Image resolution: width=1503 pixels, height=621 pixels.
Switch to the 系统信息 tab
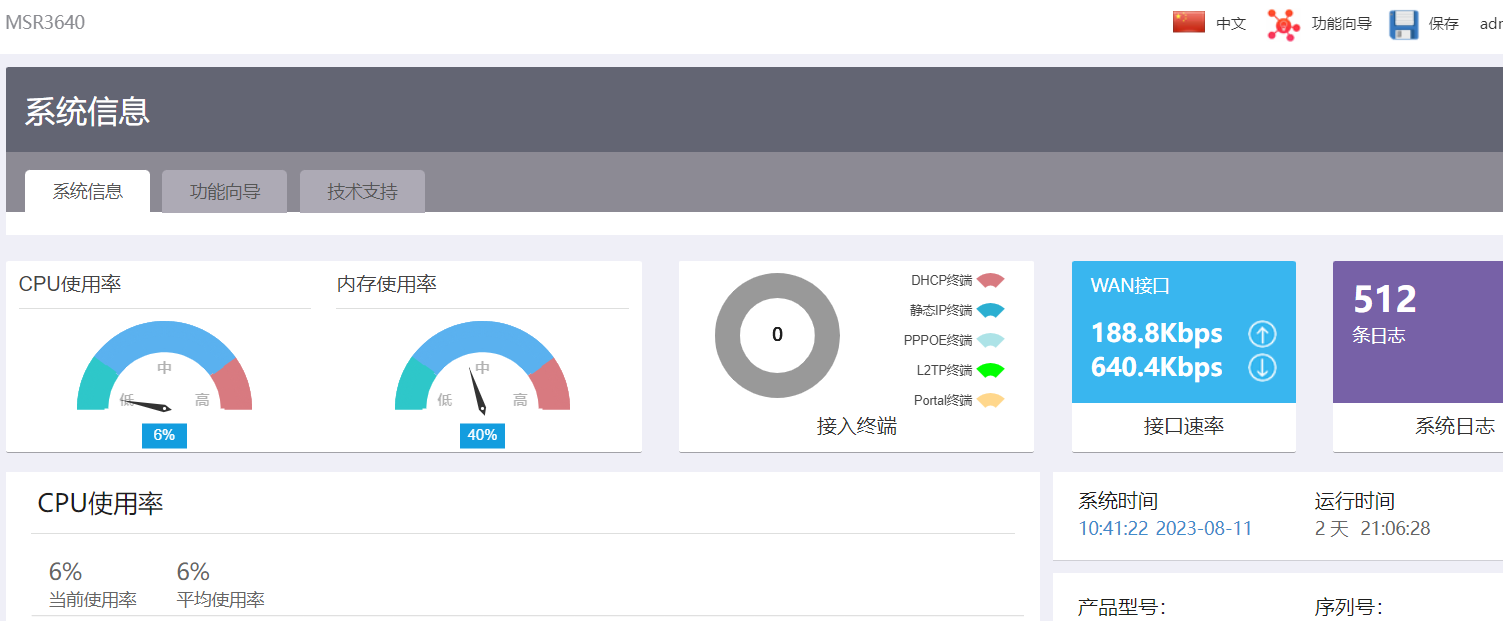tap(88, 191)
